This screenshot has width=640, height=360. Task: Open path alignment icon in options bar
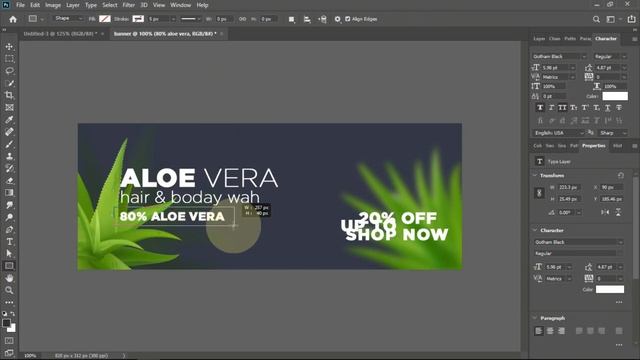307,19
